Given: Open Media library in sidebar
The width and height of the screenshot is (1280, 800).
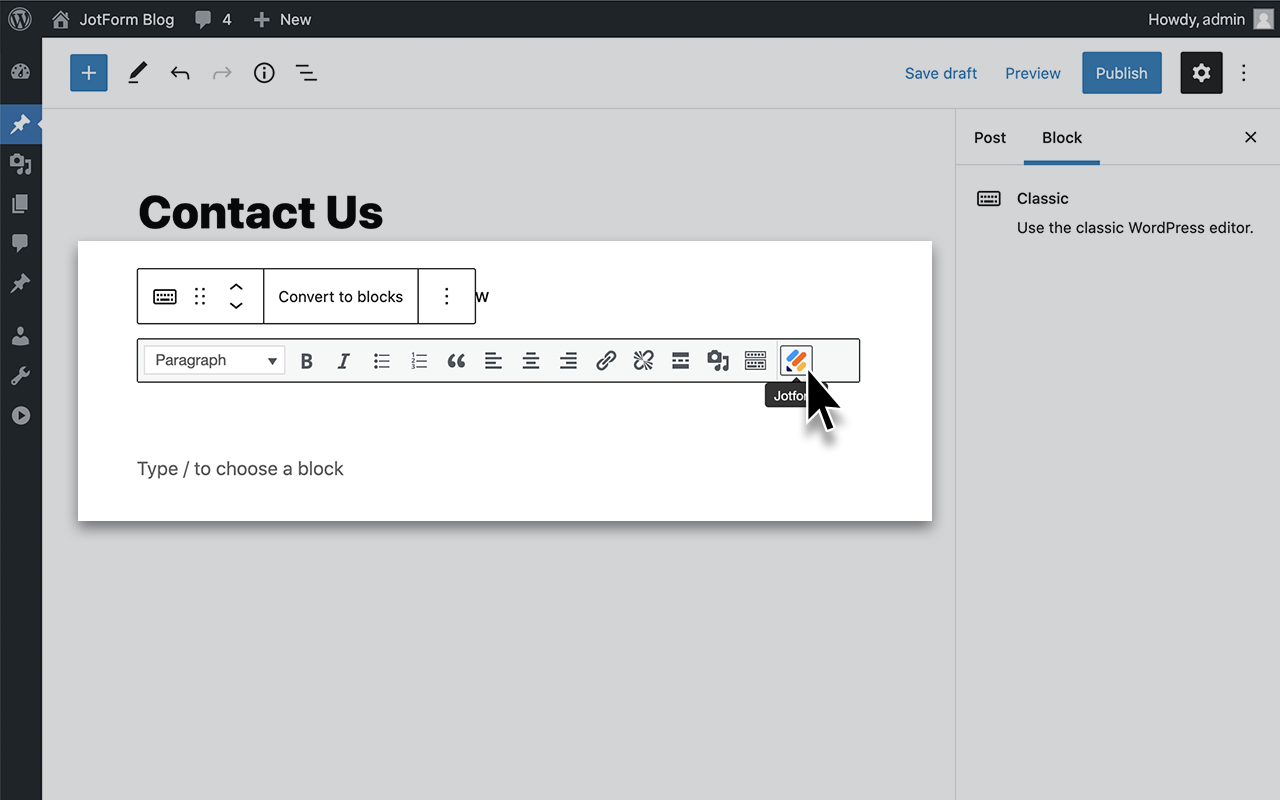Looking at the screenshot, I should coord(20,164).
